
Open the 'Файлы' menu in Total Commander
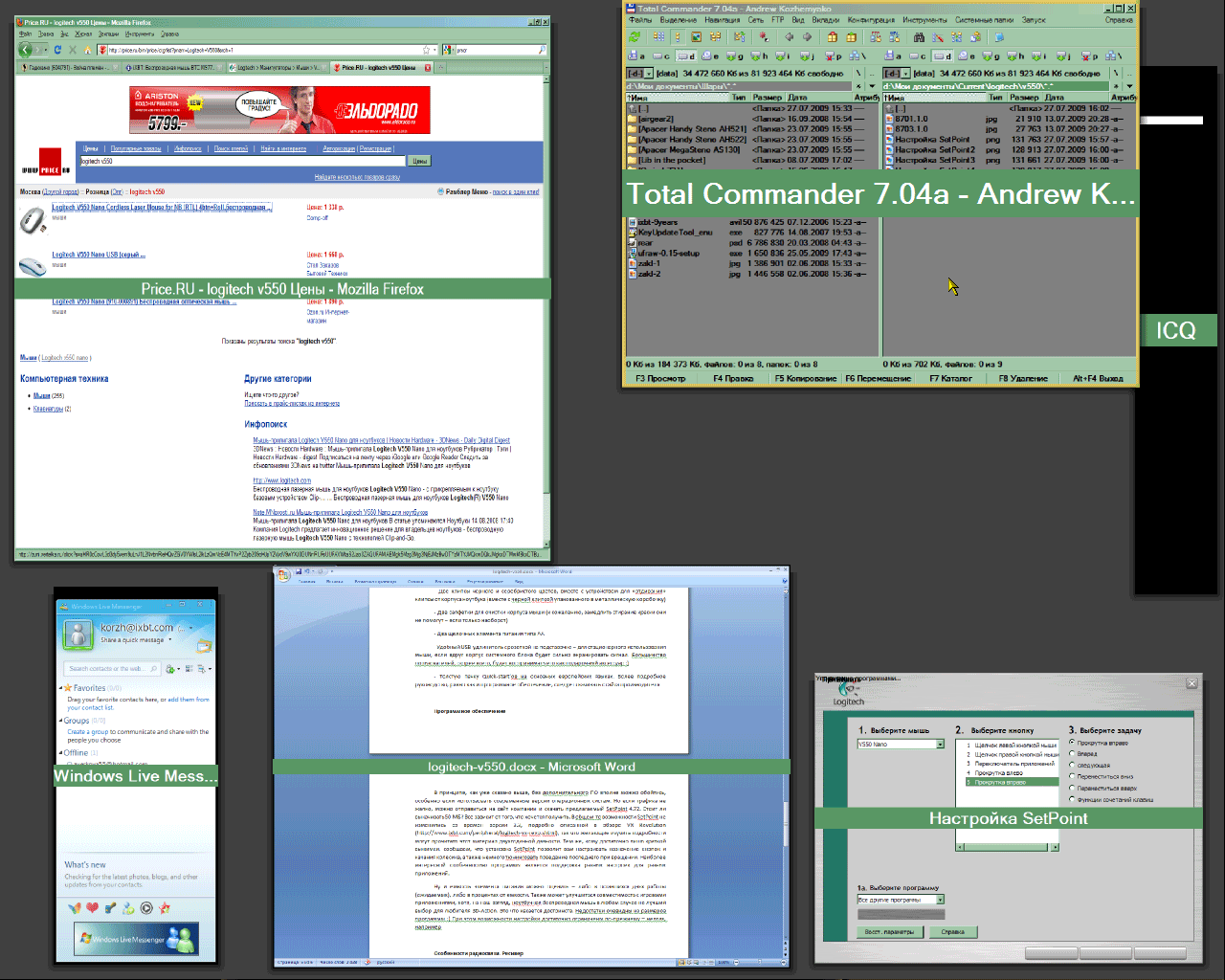click(640, 20)
